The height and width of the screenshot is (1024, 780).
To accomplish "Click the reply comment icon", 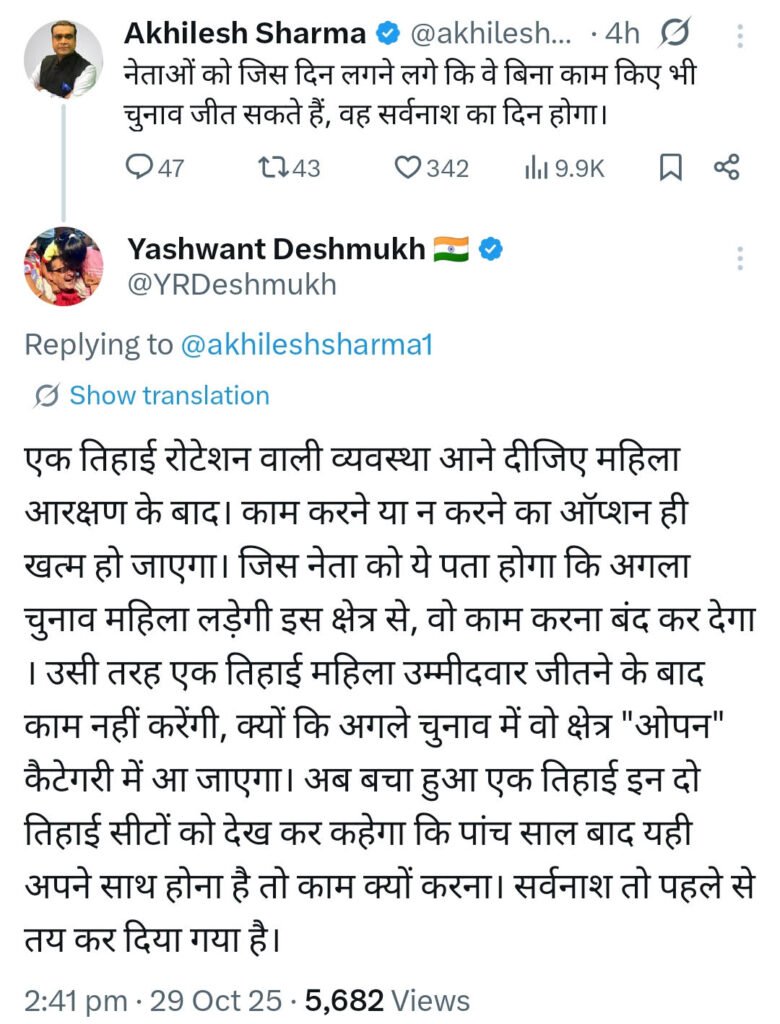I will click(139, 168).
